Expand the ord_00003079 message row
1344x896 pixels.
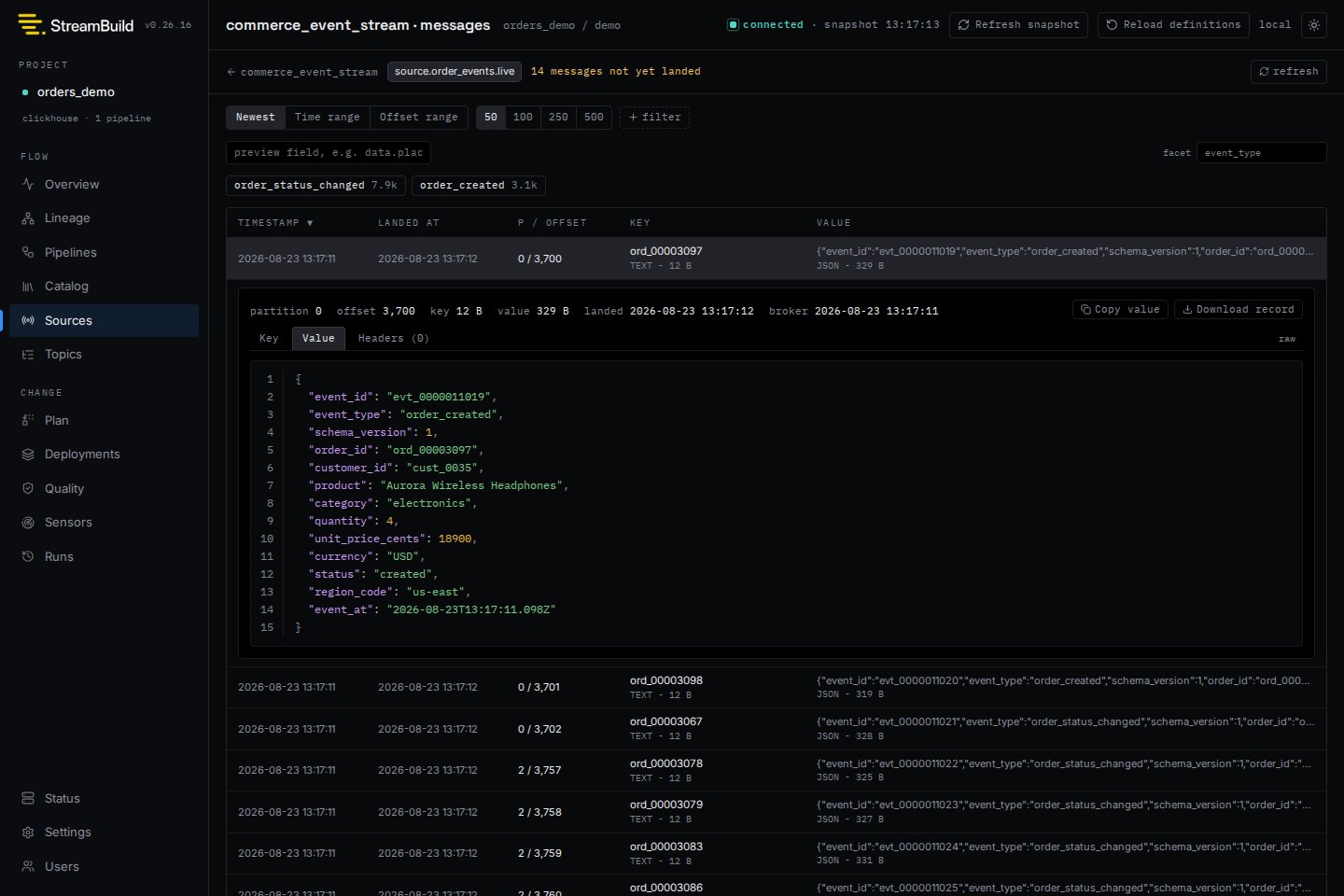pos(776,812)
